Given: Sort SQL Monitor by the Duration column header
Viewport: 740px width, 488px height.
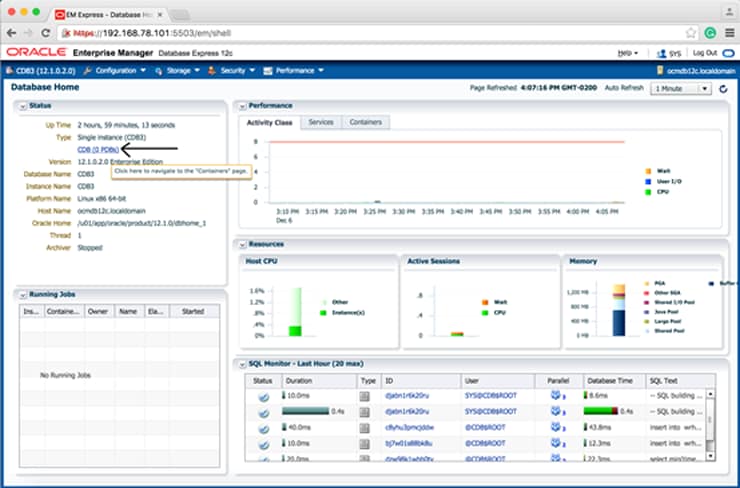Looking at the screenshot, I should pos(319,381).
